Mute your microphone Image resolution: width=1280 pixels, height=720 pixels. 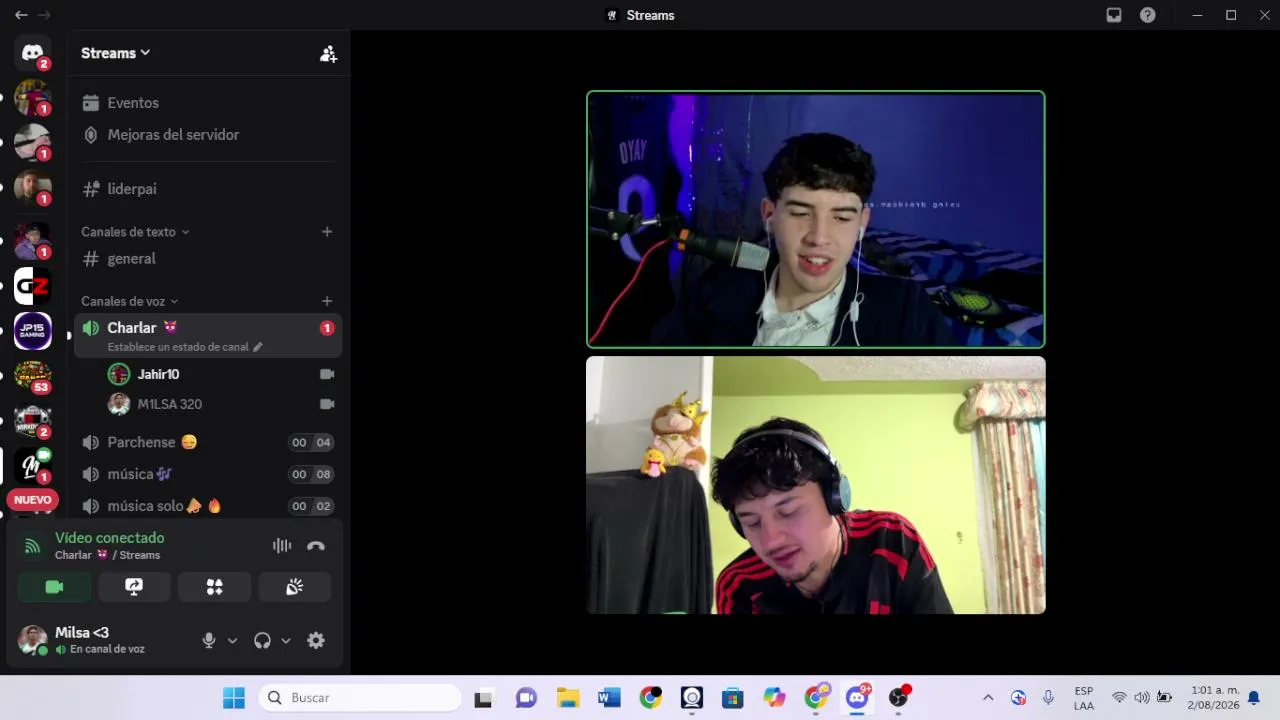click(209, 641)
